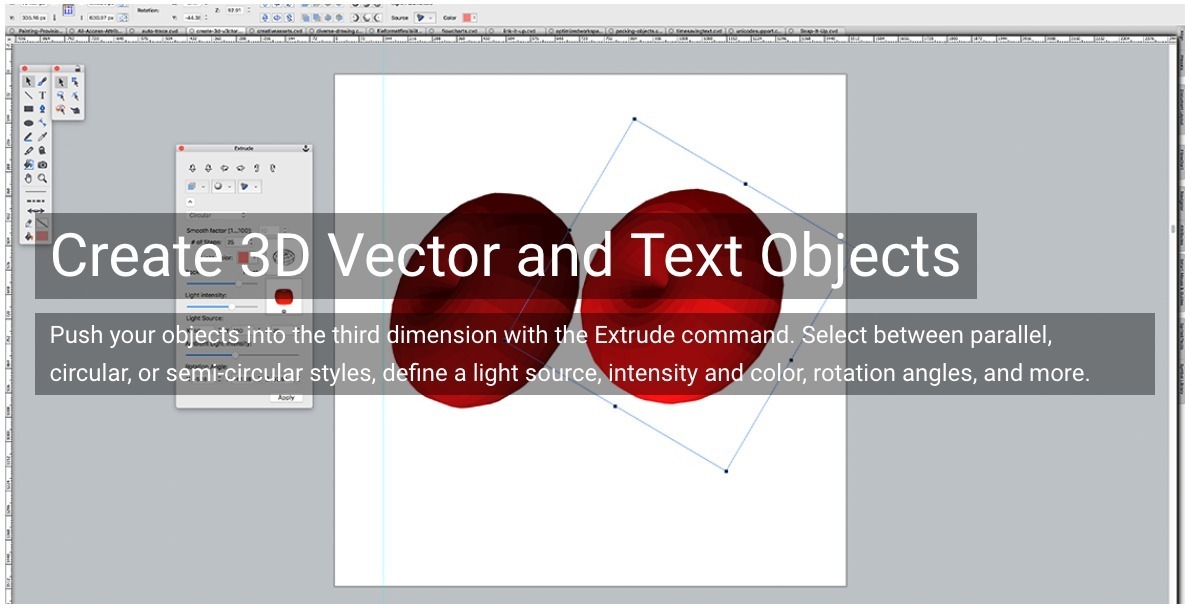Click the dock arrow on the Extrude panel title bar

pos(306,147)
